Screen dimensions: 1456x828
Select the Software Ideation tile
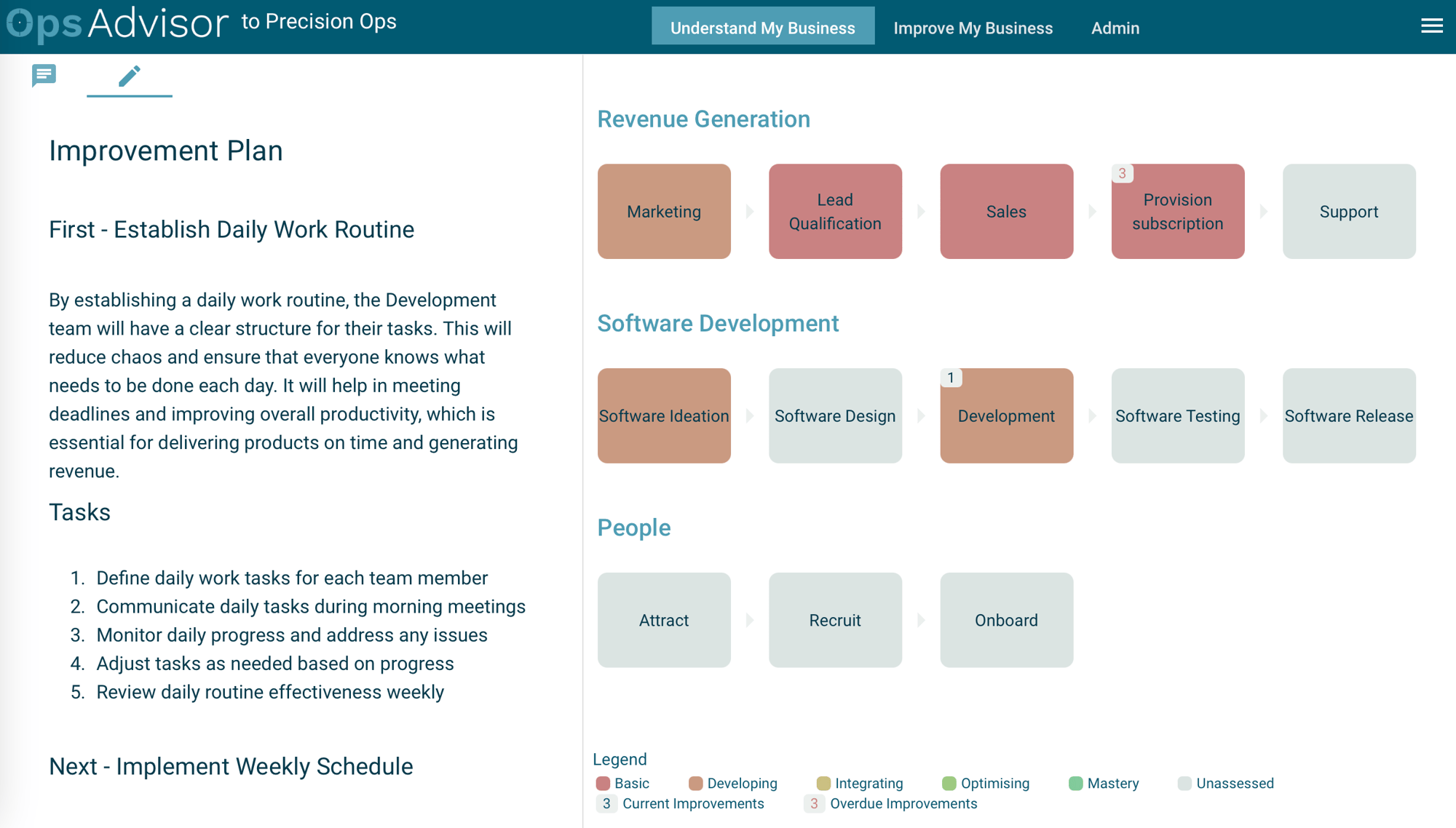point(664,415)
